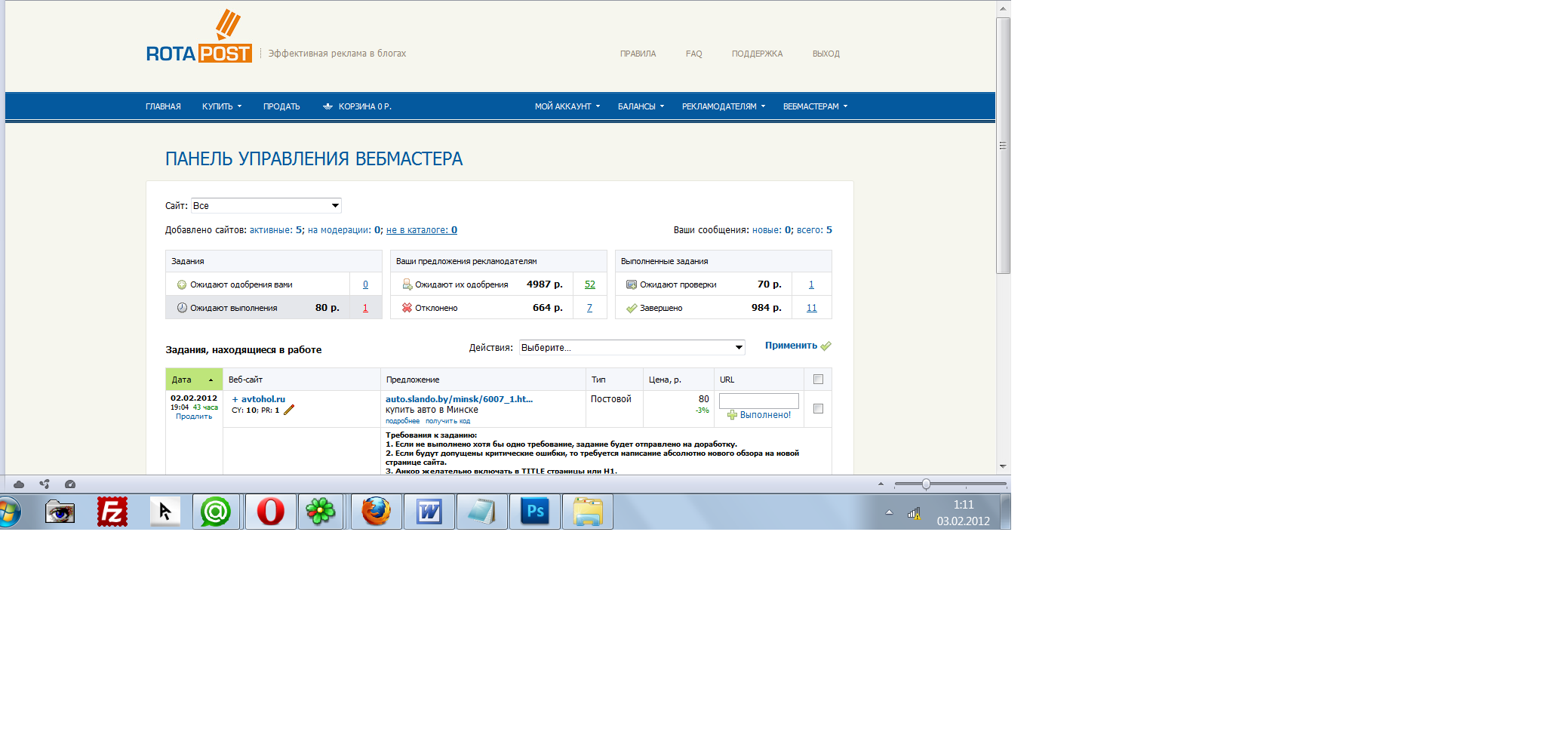Open the cart icon in the navigation bar

click(327, 106)
